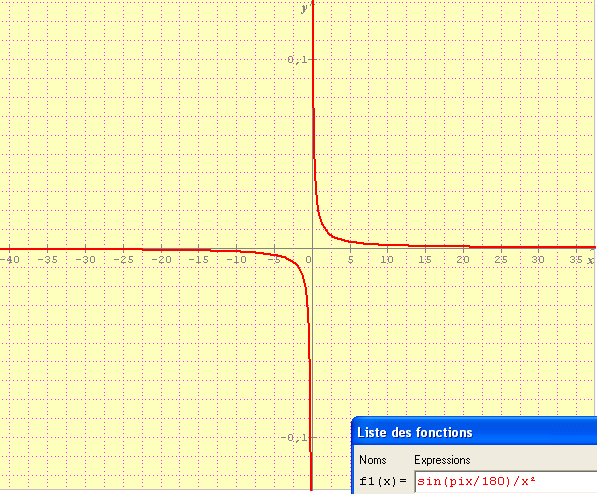Click the 'Liste des fonctions' title bar

point(475,432)
